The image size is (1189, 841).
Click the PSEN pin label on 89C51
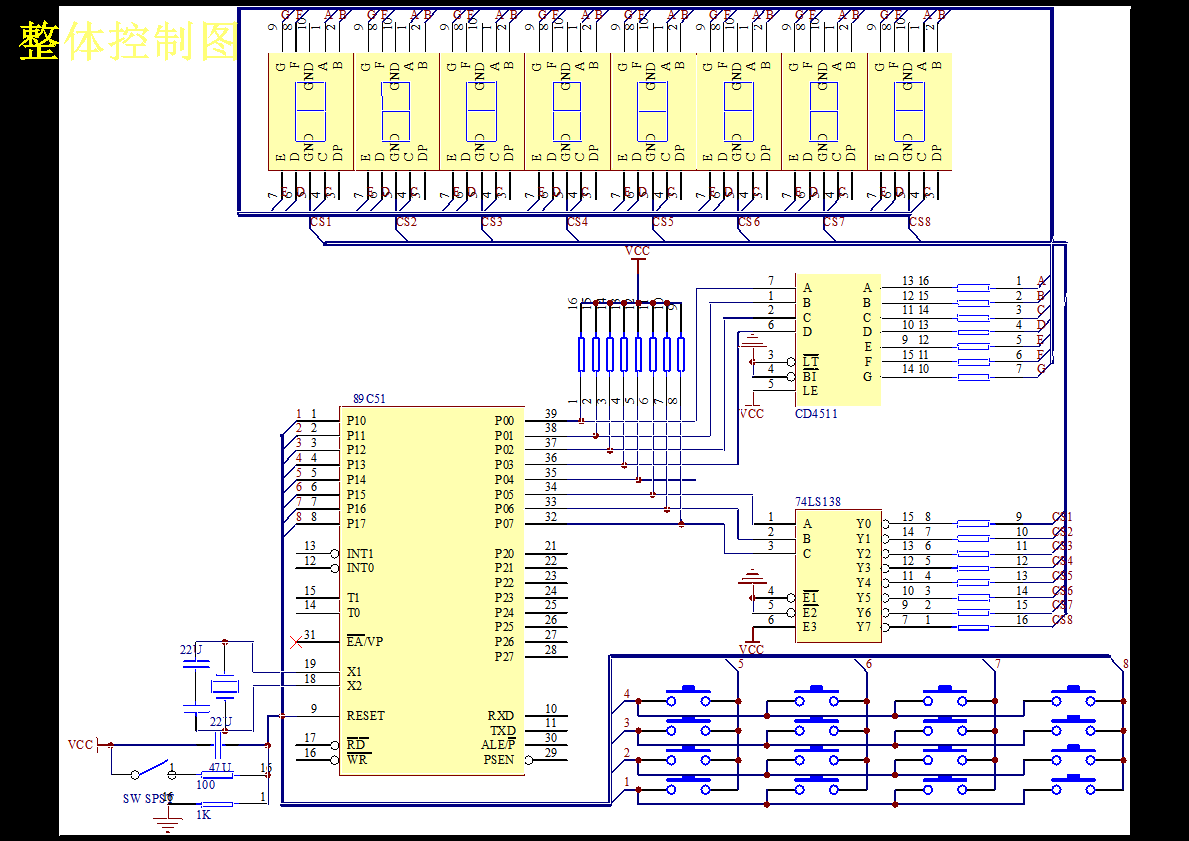(498, 759)
